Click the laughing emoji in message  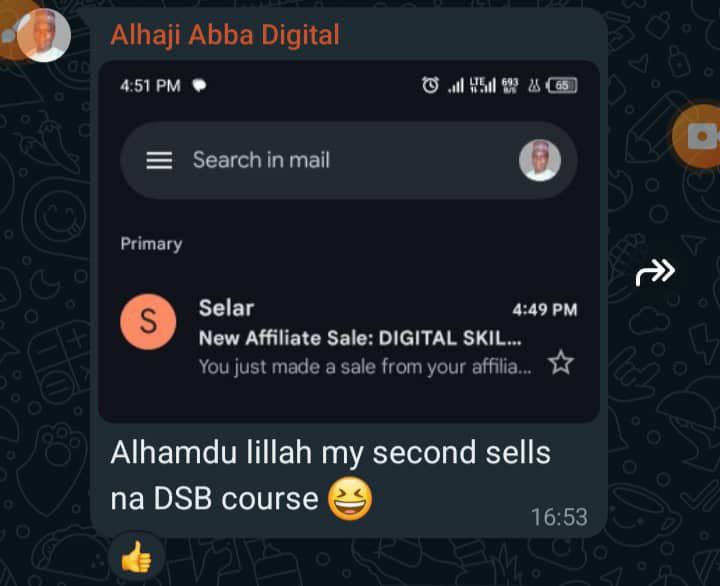(350, 499)
